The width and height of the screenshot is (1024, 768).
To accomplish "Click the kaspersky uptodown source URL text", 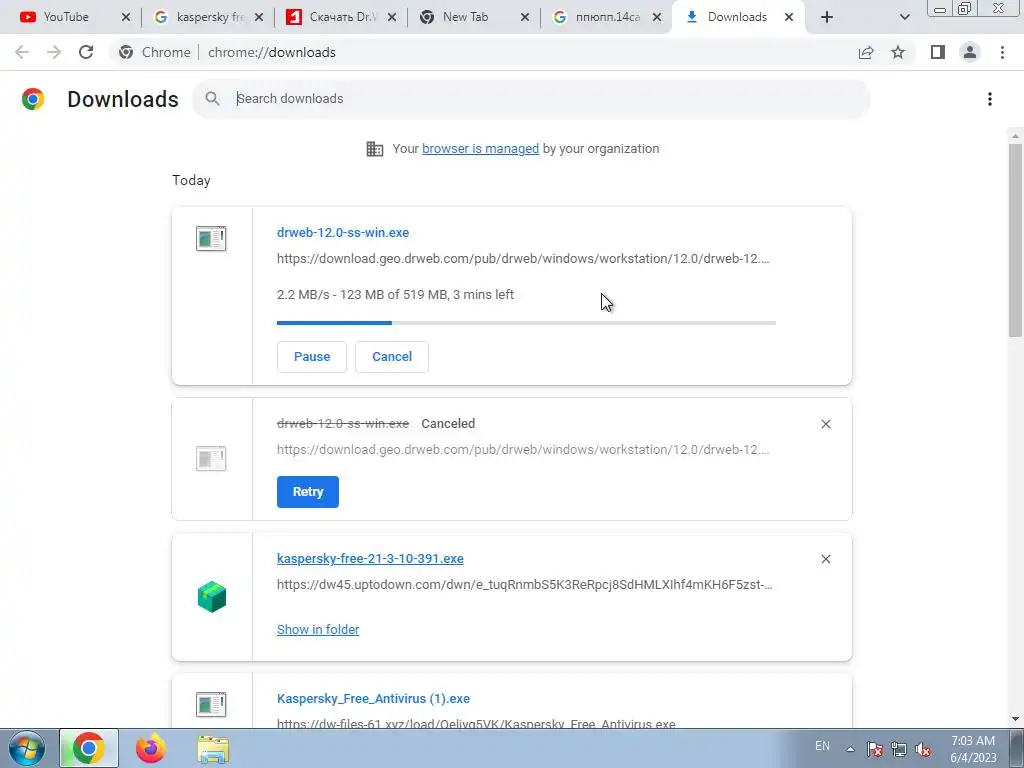I will pyautogui.click(x=524, y=584).
